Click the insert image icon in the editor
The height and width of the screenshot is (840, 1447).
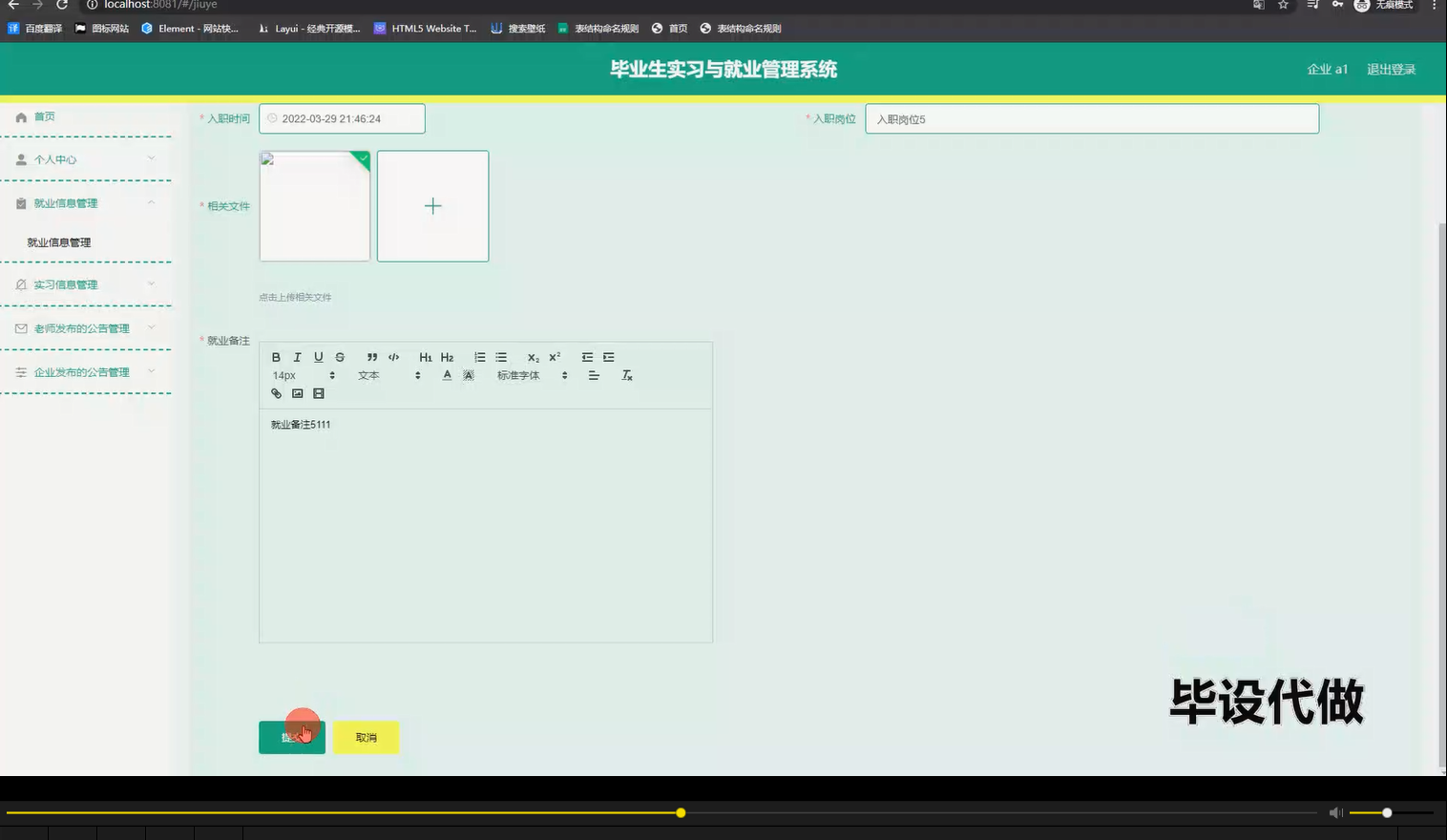pos(297,392)
